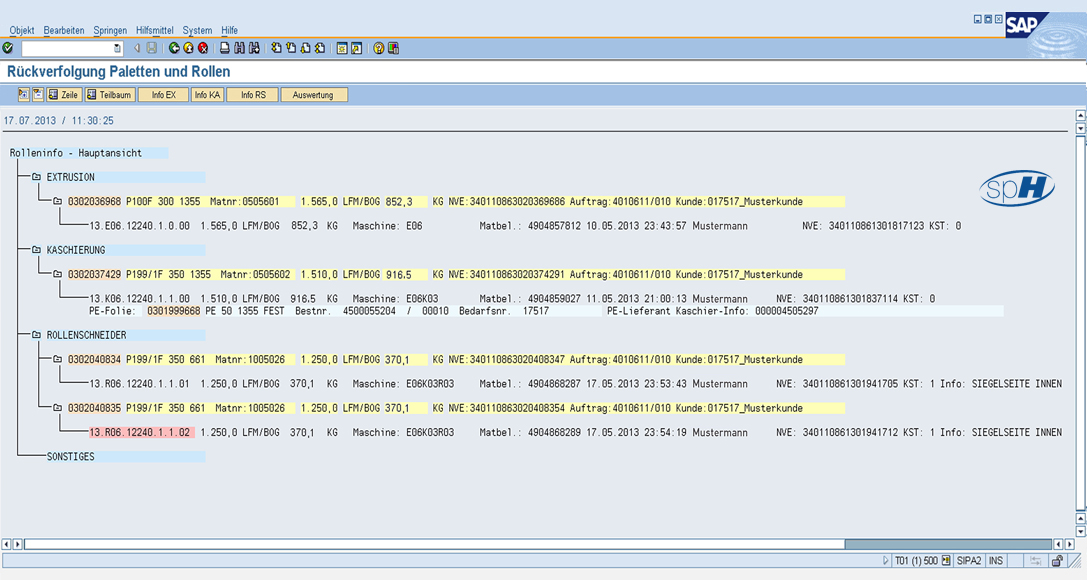Click the red Cancel icon
This screenshot has height=580, width=1087.
pos(202,48)
